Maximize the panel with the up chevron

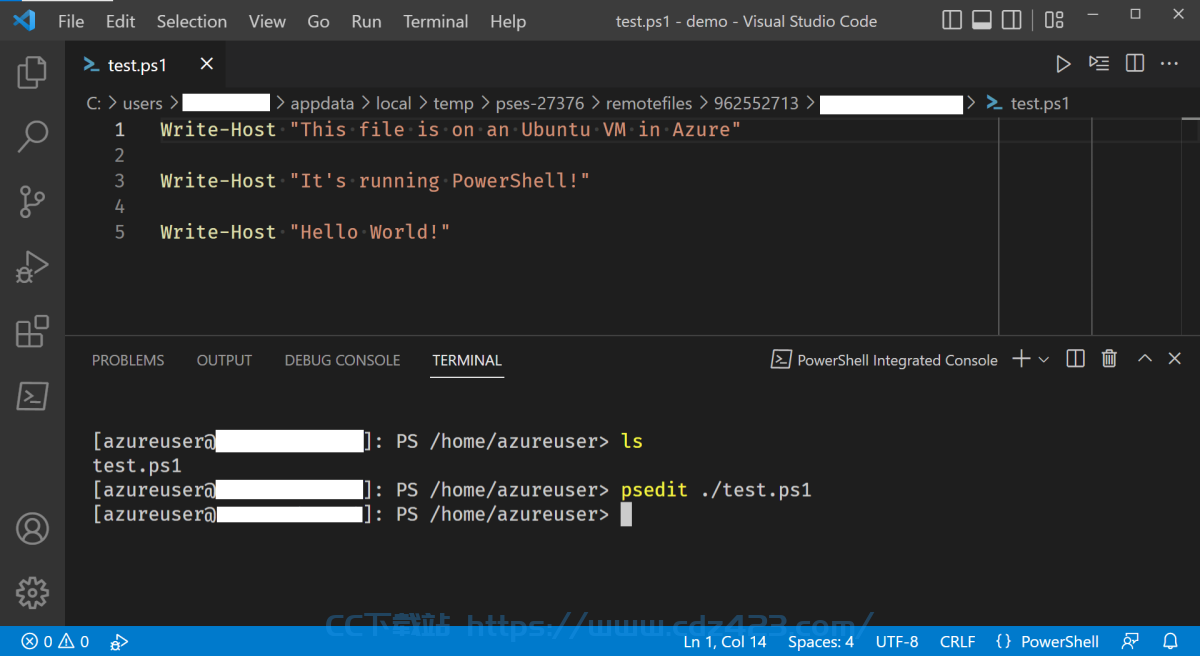click(x=1145, y=359)
